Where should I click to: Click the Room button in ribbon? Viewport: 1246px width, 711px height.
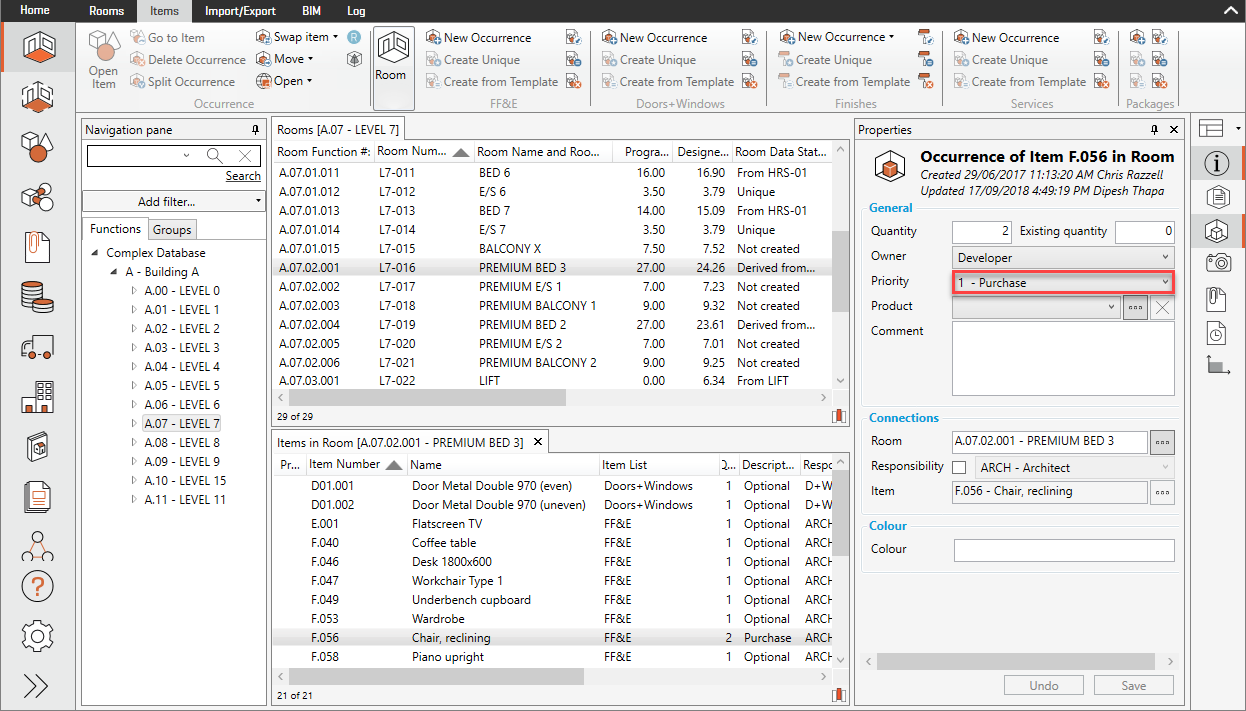[x=391, y=58]
